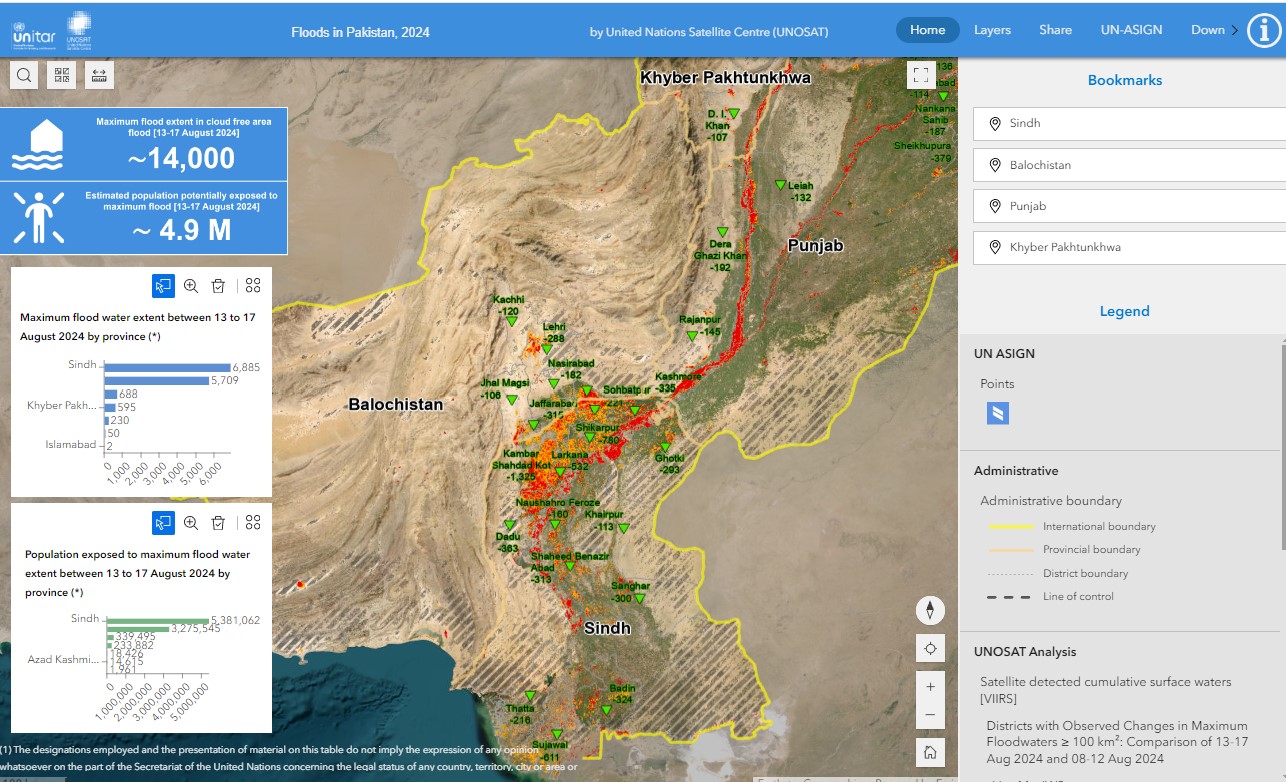Open the map search tool

tap(23, 74)
